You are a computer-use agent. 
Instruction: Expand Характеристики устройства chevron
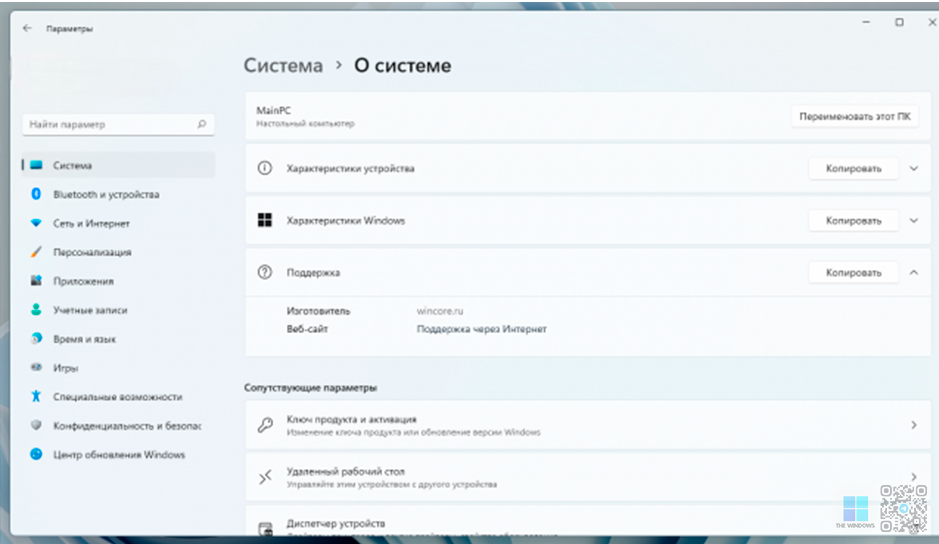point(914,168)
